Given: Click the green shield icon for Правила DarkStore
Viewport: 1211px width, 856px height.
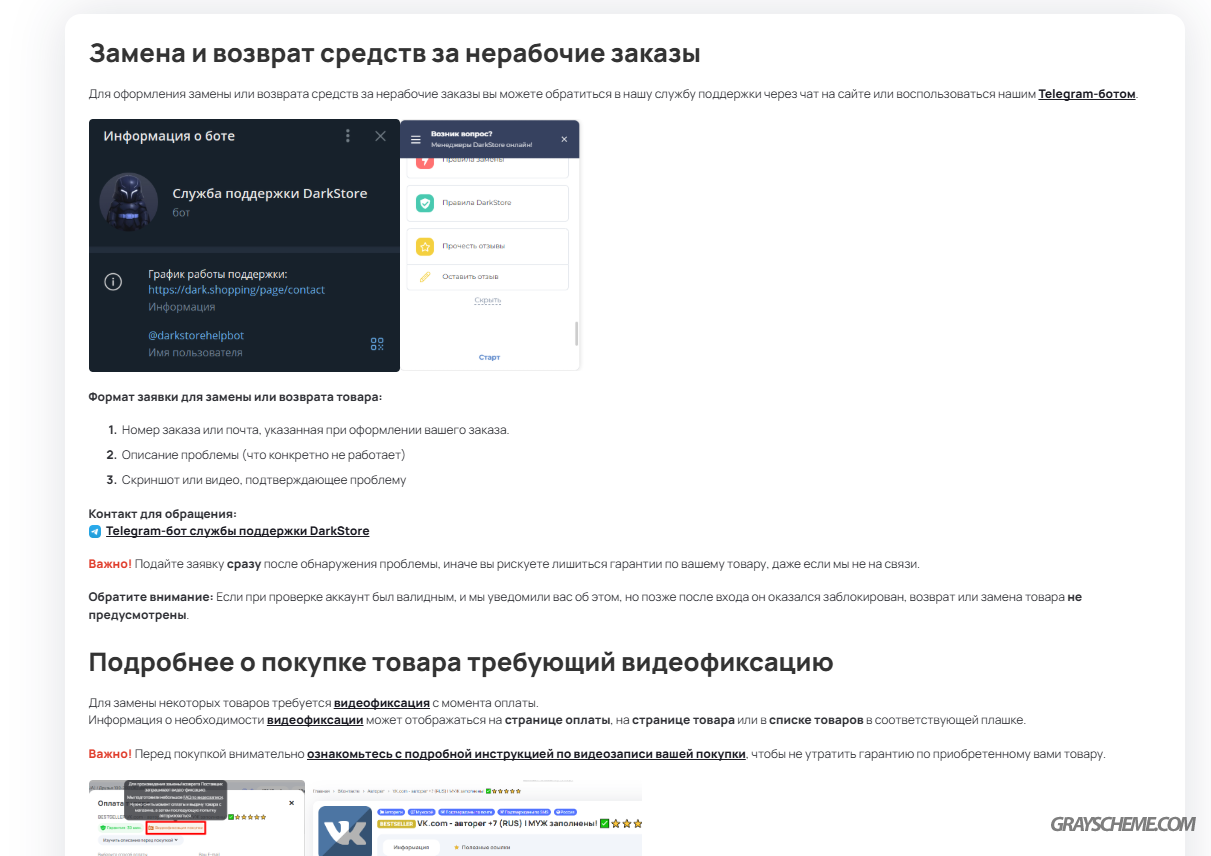Looking at the screenshot, I should (x=425, y=203).
